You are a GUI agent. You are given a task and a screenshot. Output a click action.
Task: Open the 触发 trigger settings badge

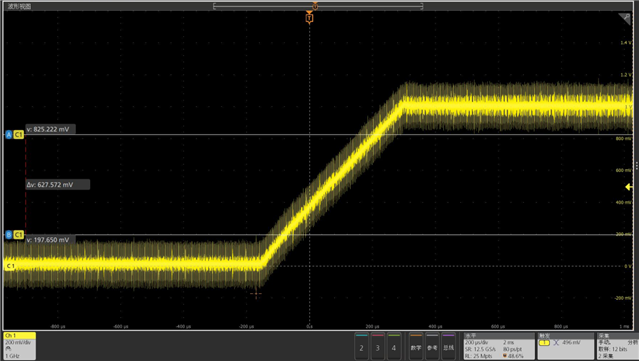[x=566, y=346]
